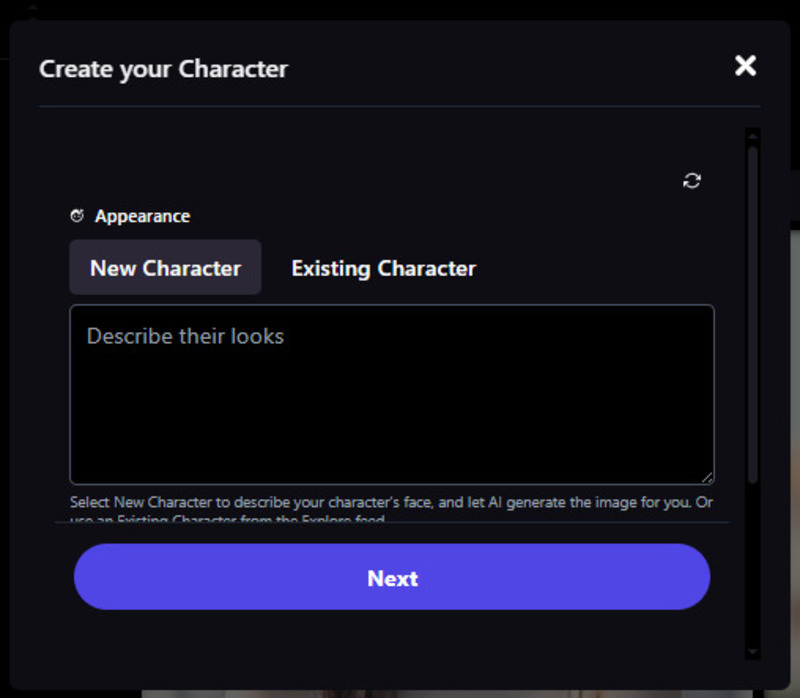Open the Existing Character tab
Image resolution: width=800 pixels, height=698 pixels.
pos(383,268)
